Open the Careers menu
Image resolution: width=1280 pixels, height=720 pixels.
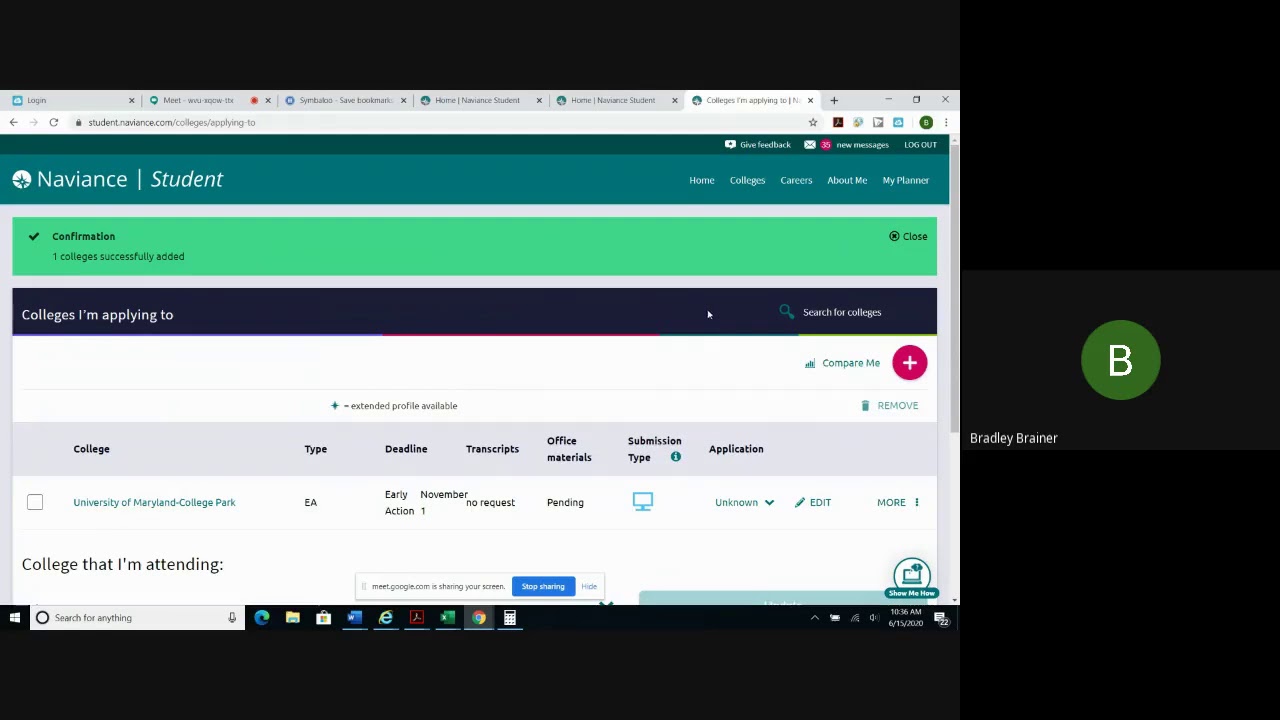796,181
